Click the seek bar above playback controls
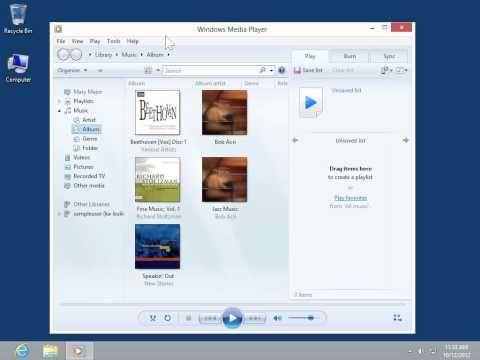 [x=232, y=304]
